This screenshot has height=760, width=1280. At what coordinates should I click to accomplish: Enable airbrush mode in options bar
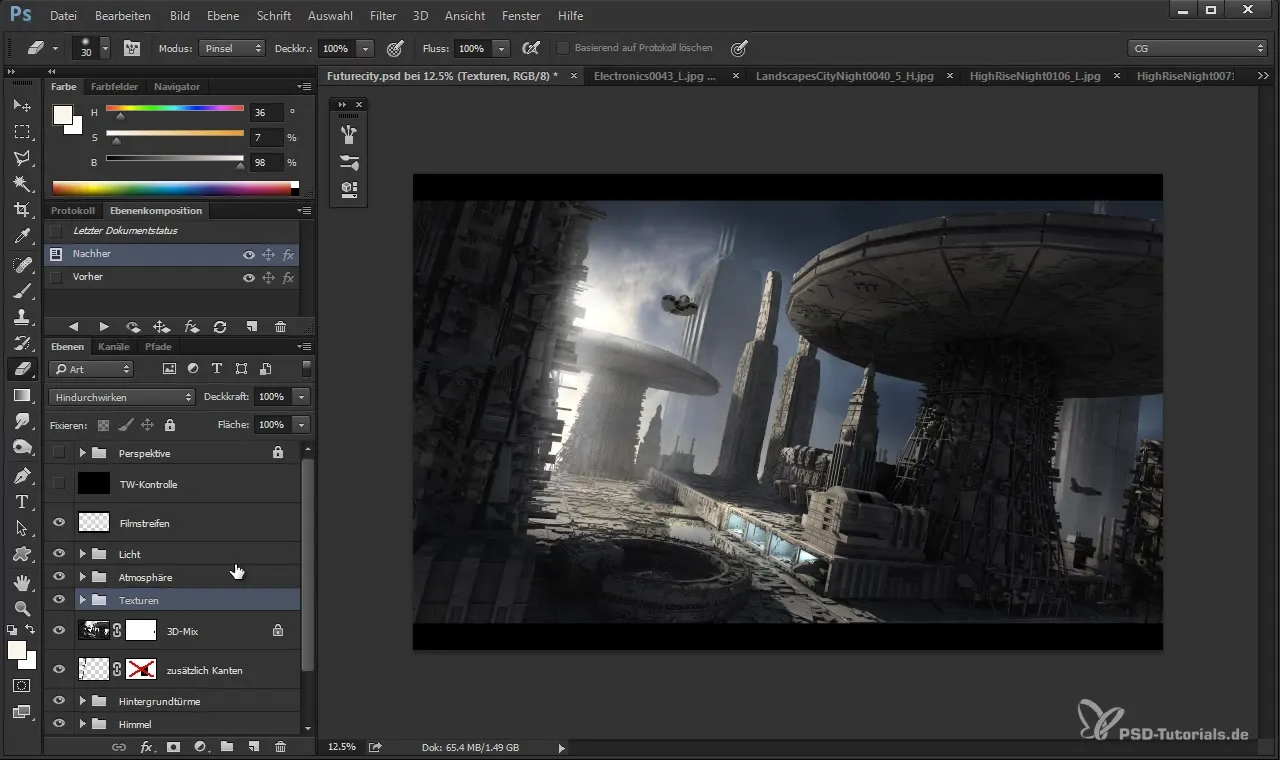(x=531, y=48)
